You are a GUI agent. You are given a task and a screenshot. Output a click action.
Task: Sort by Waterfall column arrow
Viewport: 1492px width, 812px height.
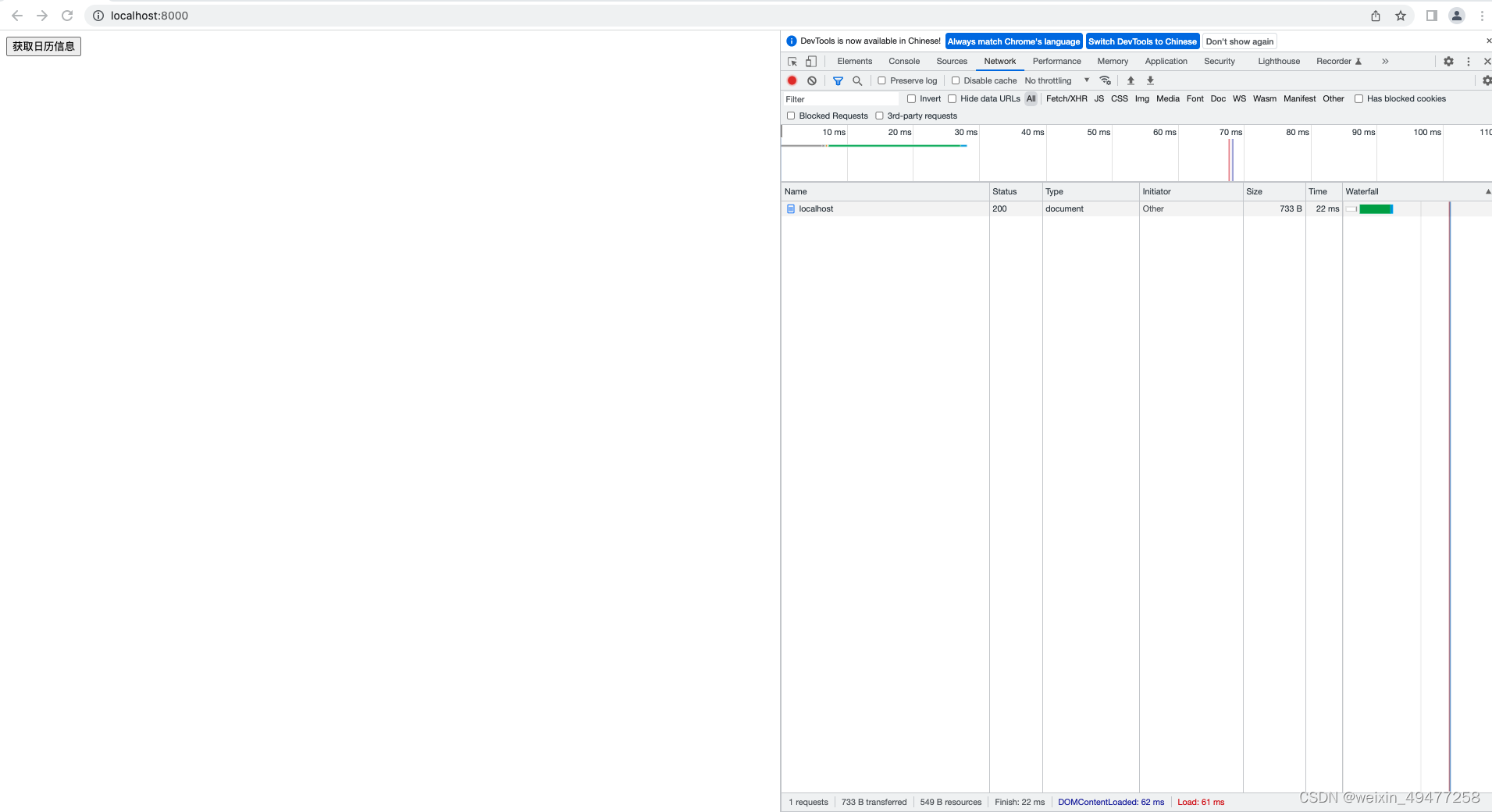pos(1487,191)
